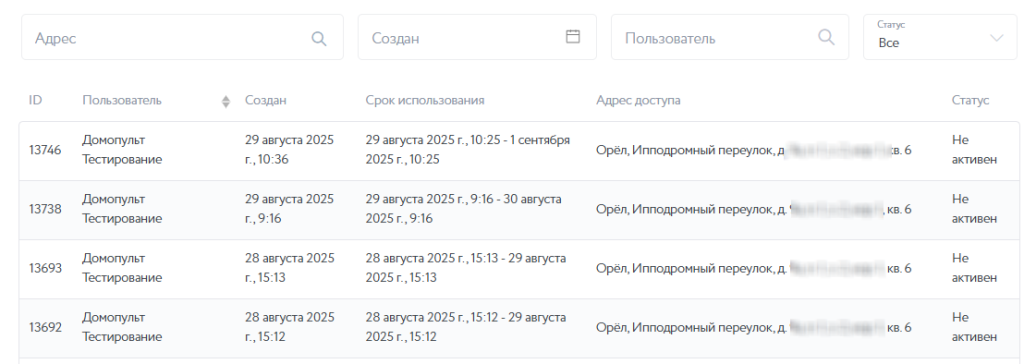Viewport: 1024px width, 364px height.
Task: Focus the Создан date filter input
Action: [477, 38]
